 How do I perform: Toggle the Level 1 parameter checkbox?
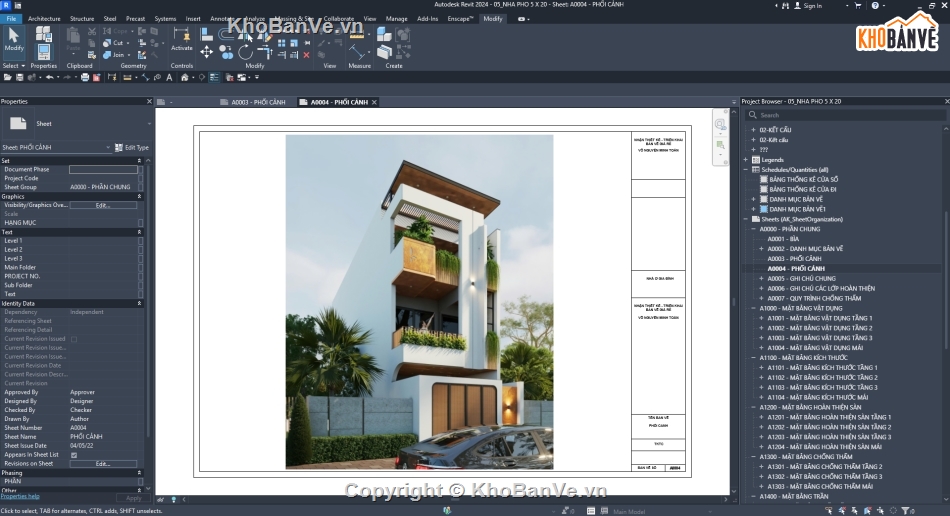[x=141, y=241]
